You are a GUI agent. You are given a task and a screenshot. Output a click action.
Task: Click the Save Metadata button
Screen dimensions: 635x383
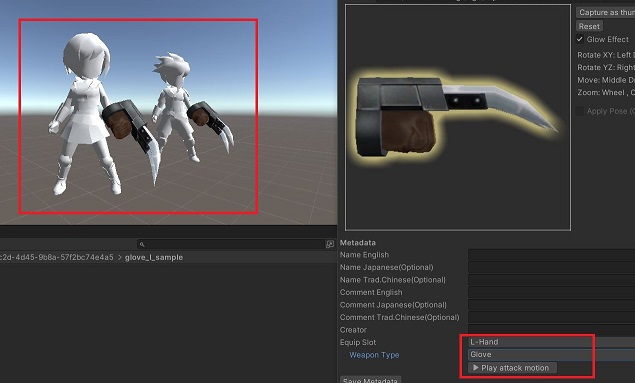pos(371,380)
